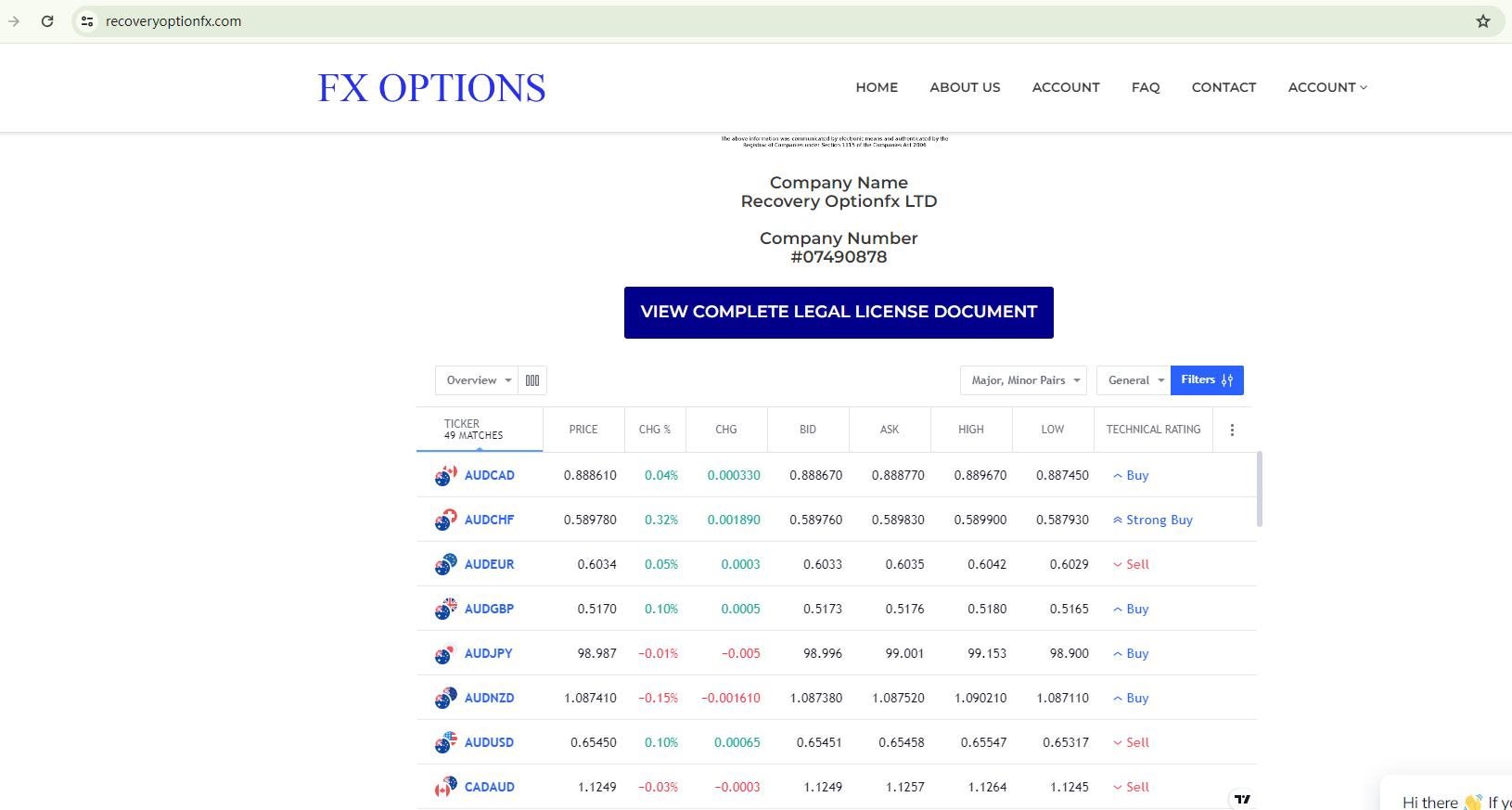Screen dimensions: 1512x810
Task: Expand the General dropdown
Action: [1134, 380]
